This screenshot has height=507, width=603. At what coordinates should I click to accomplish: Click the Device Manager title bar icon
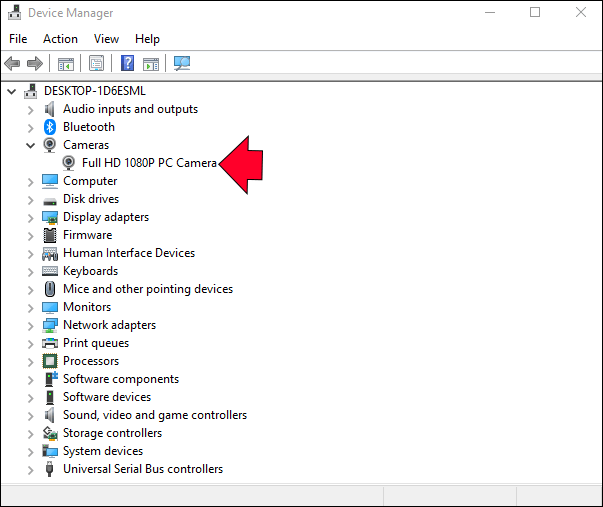15,13
